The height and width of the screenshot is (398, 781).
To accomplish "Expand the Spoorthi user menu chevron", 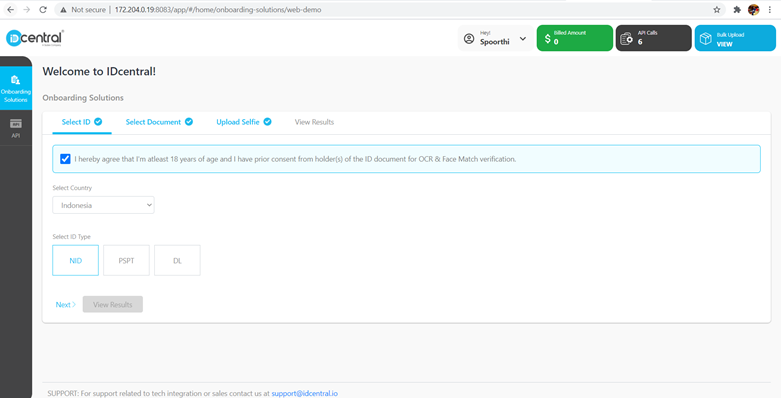I will click(523, 39).
